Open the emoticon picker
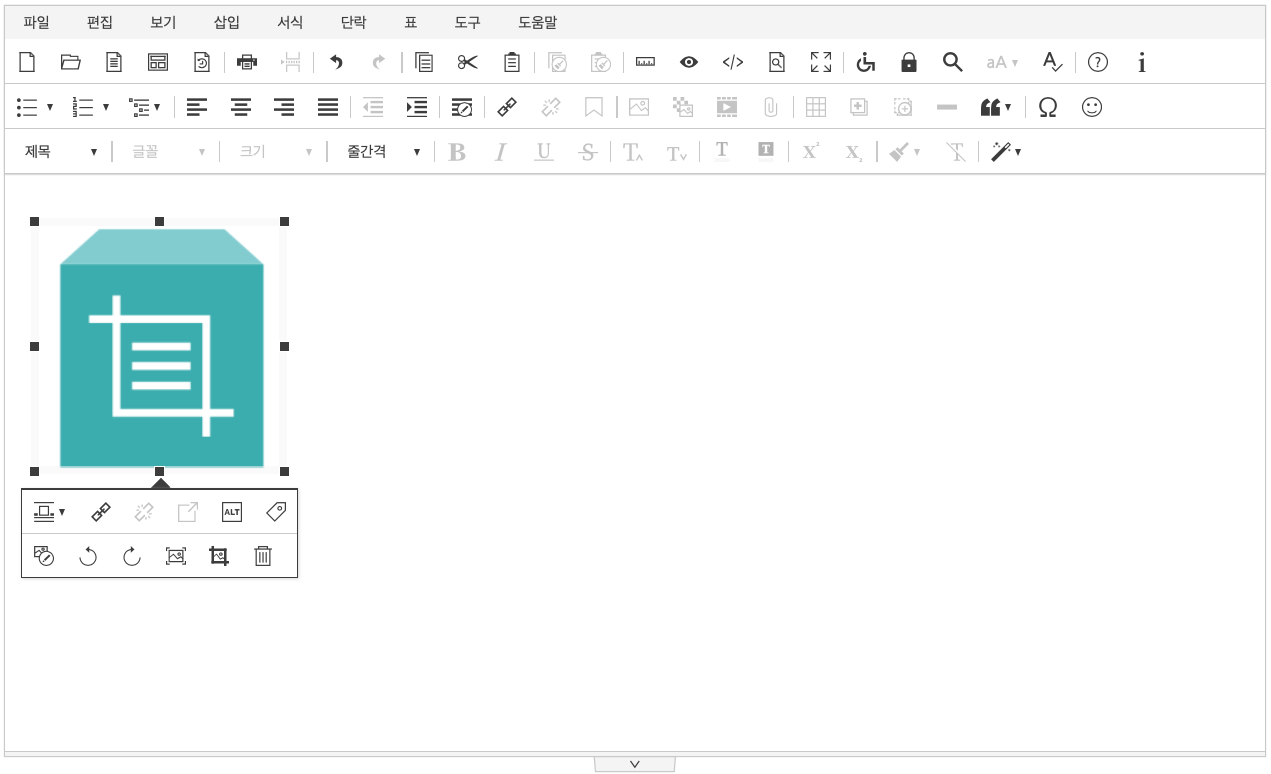This screenshot has width=1271, height=774. point(1092,107)
